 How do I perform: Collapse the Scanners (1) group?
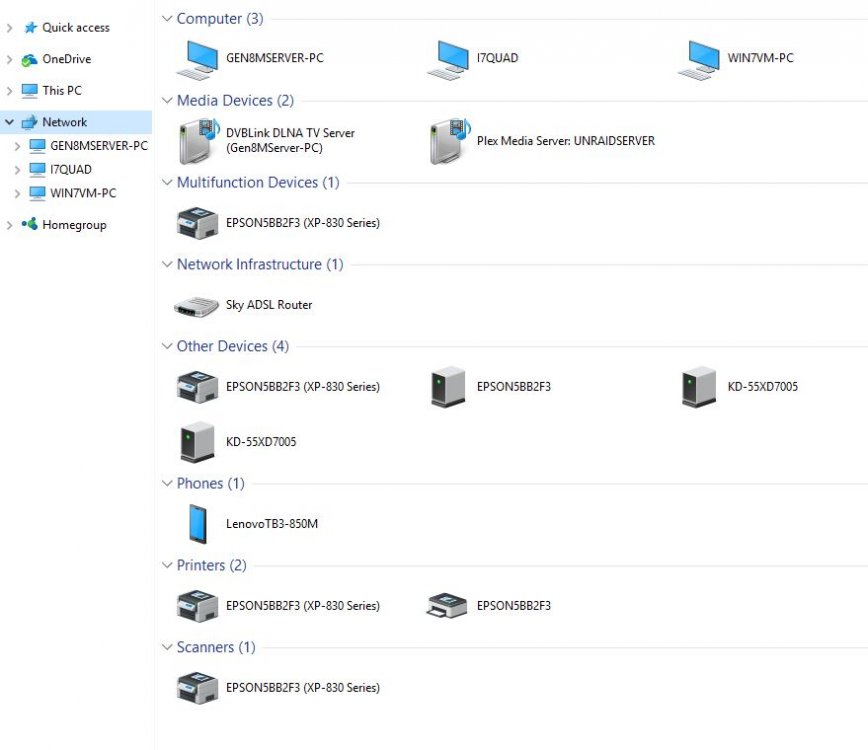point(167,647)
